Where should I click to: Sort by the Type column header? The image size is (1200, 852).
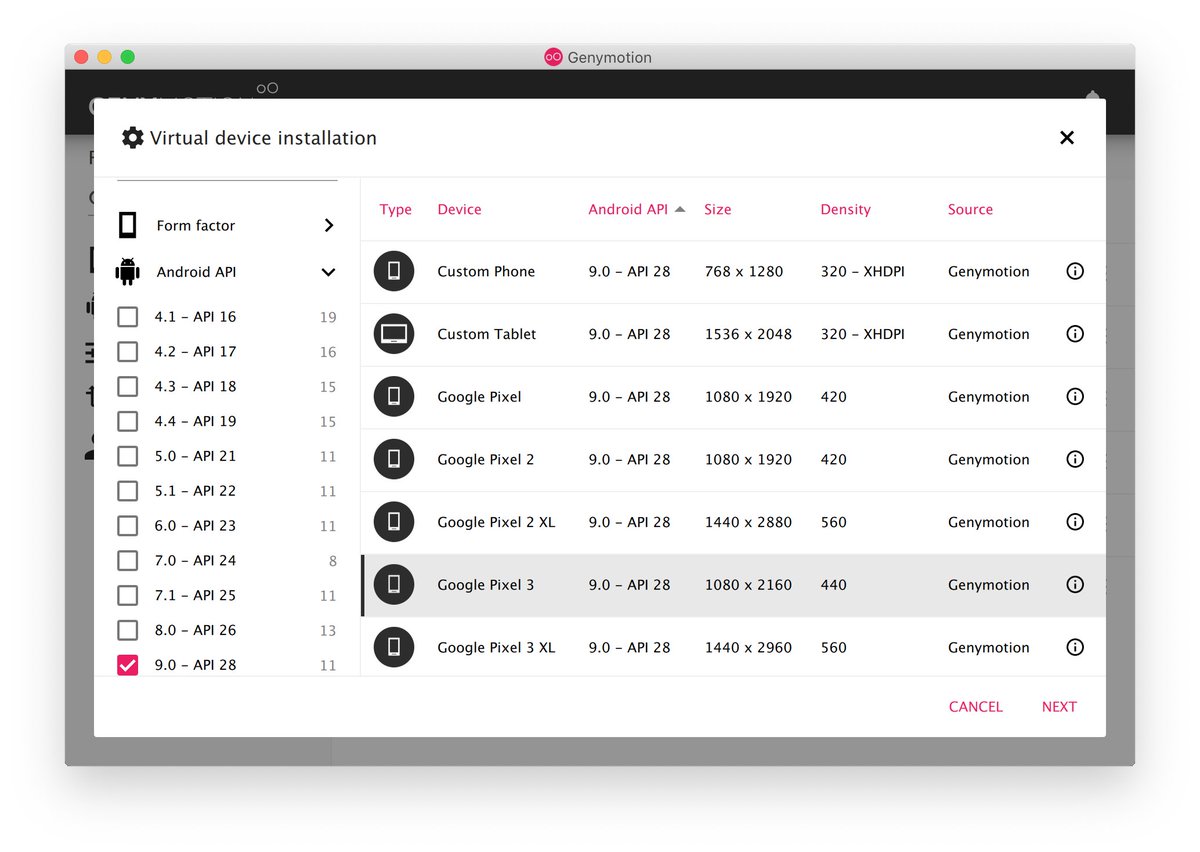pyautogui.click(x=396, y=209)
